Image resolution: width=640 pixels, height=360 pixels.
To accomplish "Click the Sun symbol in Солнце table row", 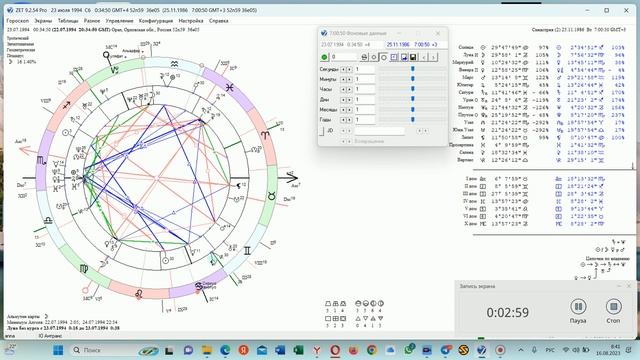I will click(483, 47).
